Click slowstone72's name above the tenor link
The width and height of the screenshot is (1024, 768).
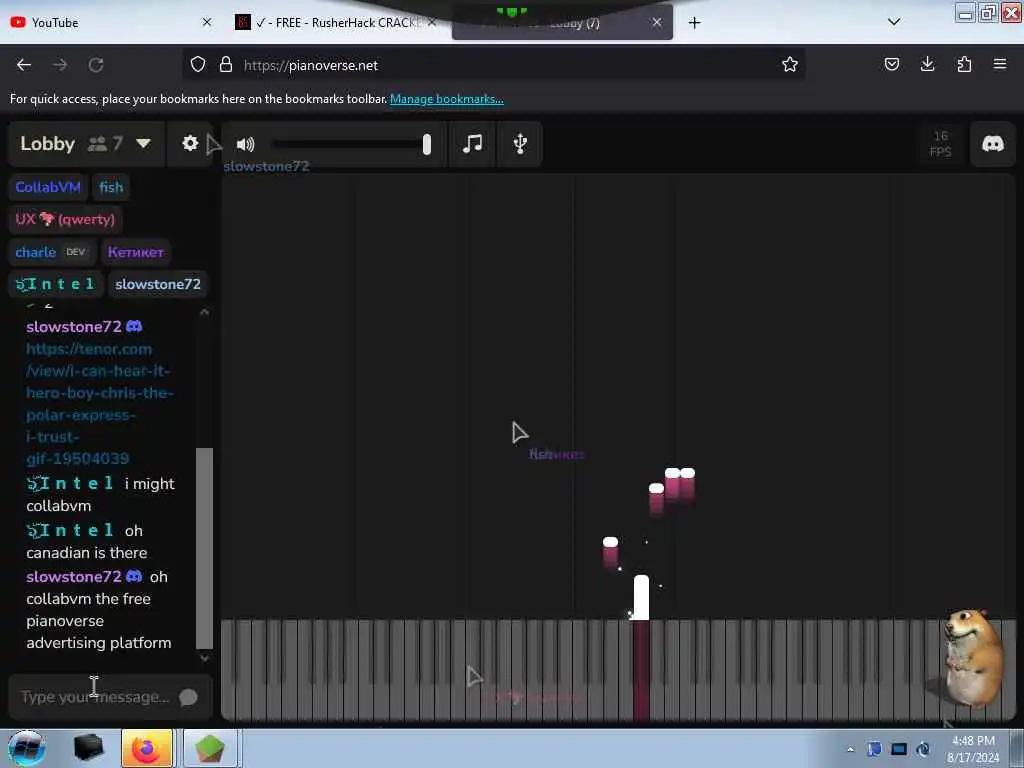pyautogui.click(x=74, y=327)
